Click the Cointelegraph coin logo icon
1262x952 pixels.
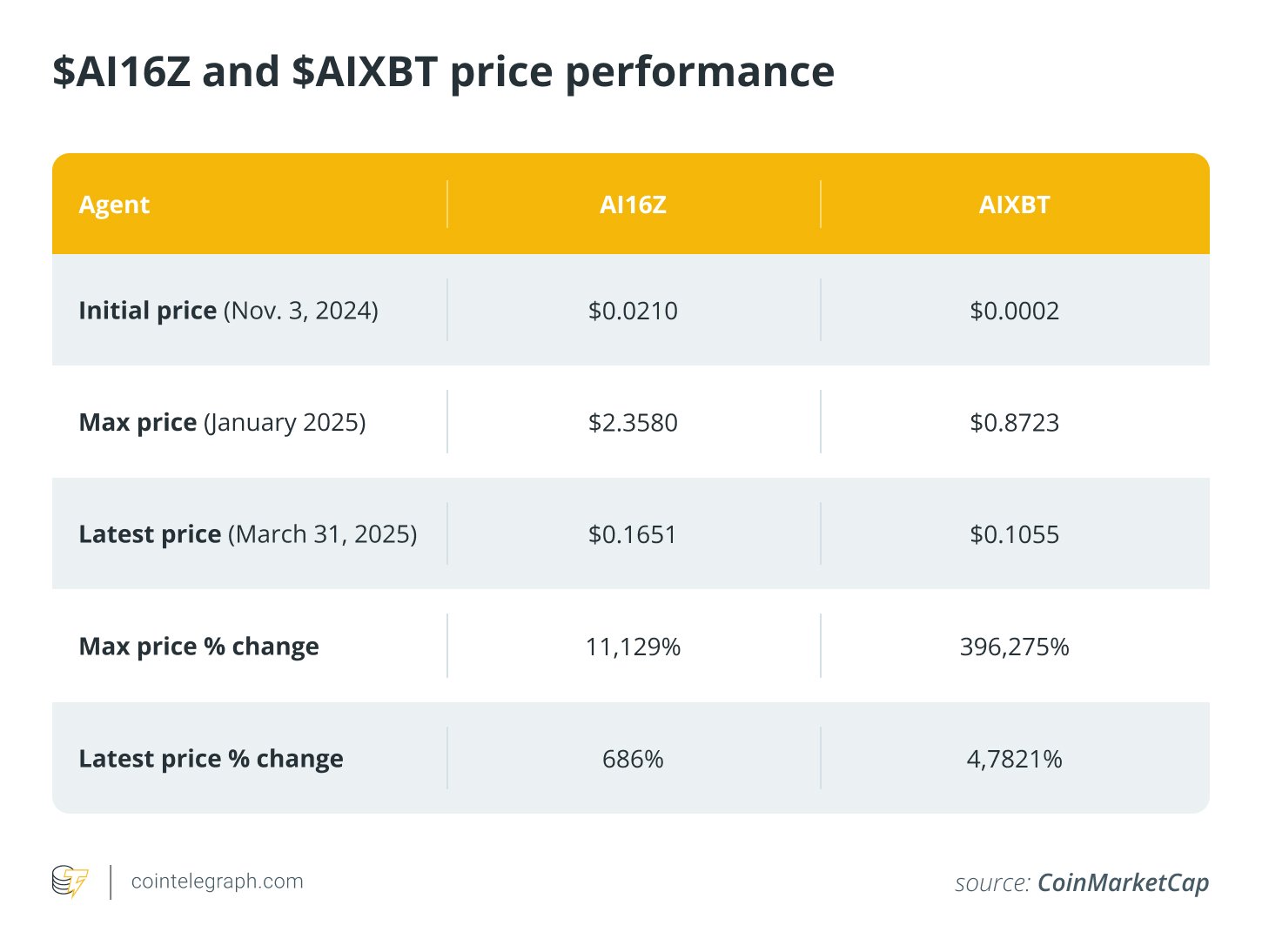pos(70,882)
